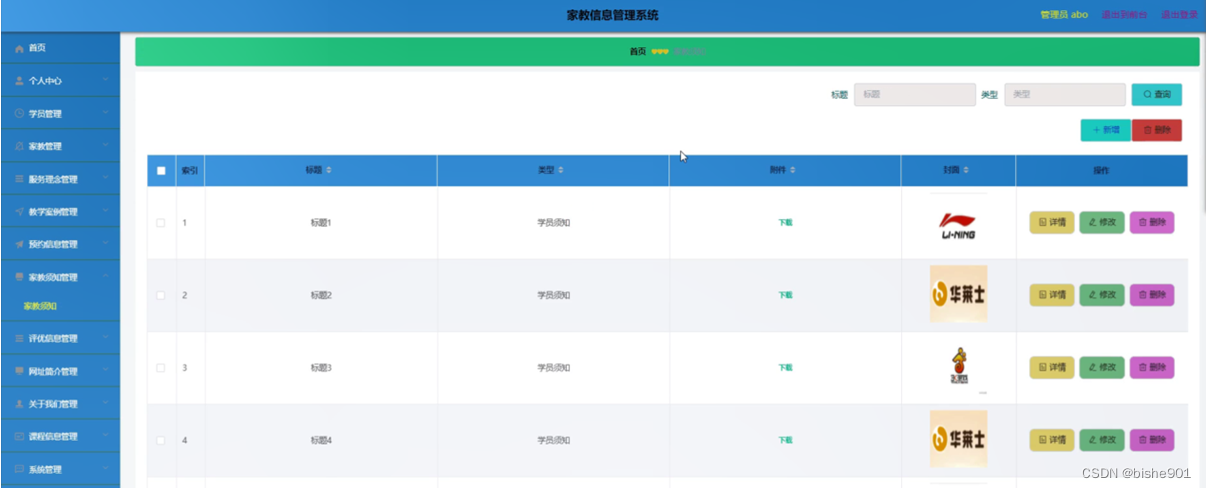
Task: Click the LI-NING cover thumbnail in row 1
Action: tap(958, 225)
